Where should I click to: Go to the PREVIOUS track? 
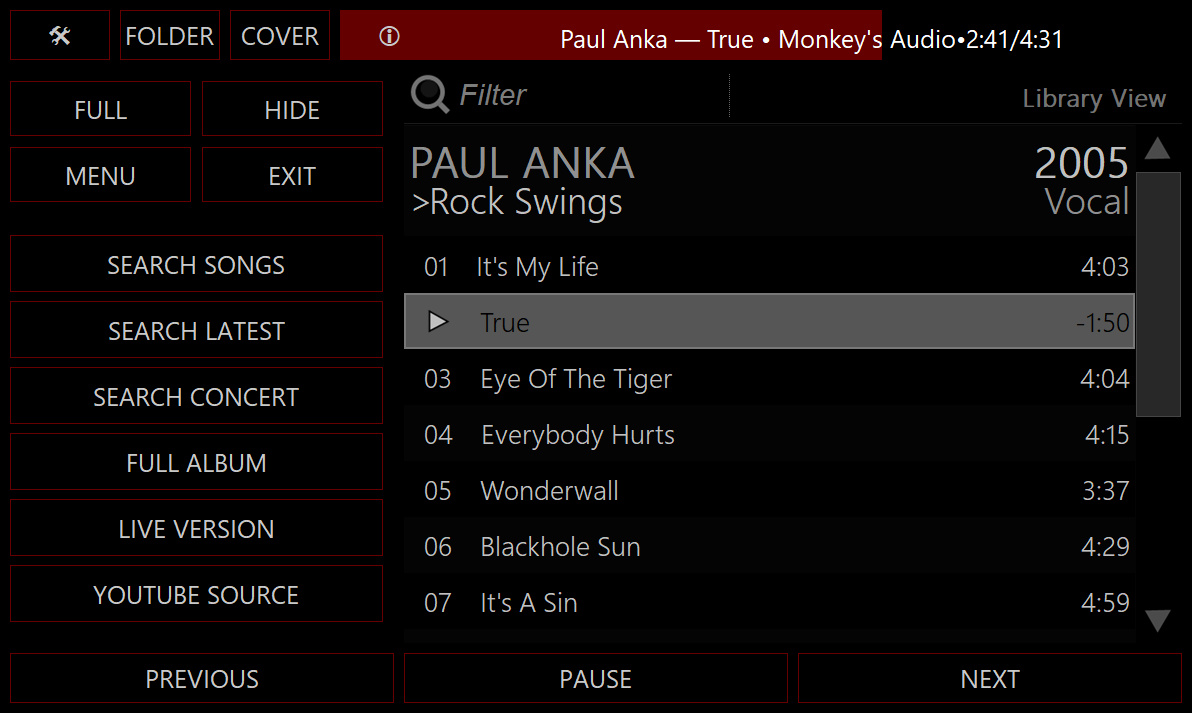[202, 679]
